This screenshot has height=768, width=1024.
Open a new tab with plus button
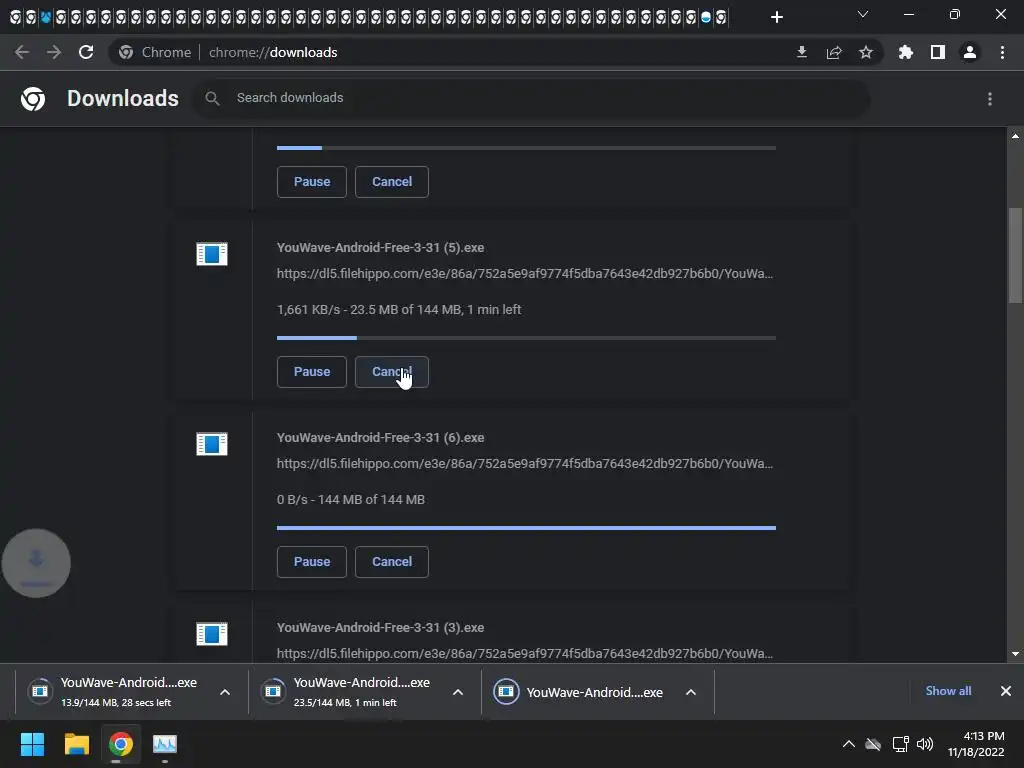[x=776, y=17]
